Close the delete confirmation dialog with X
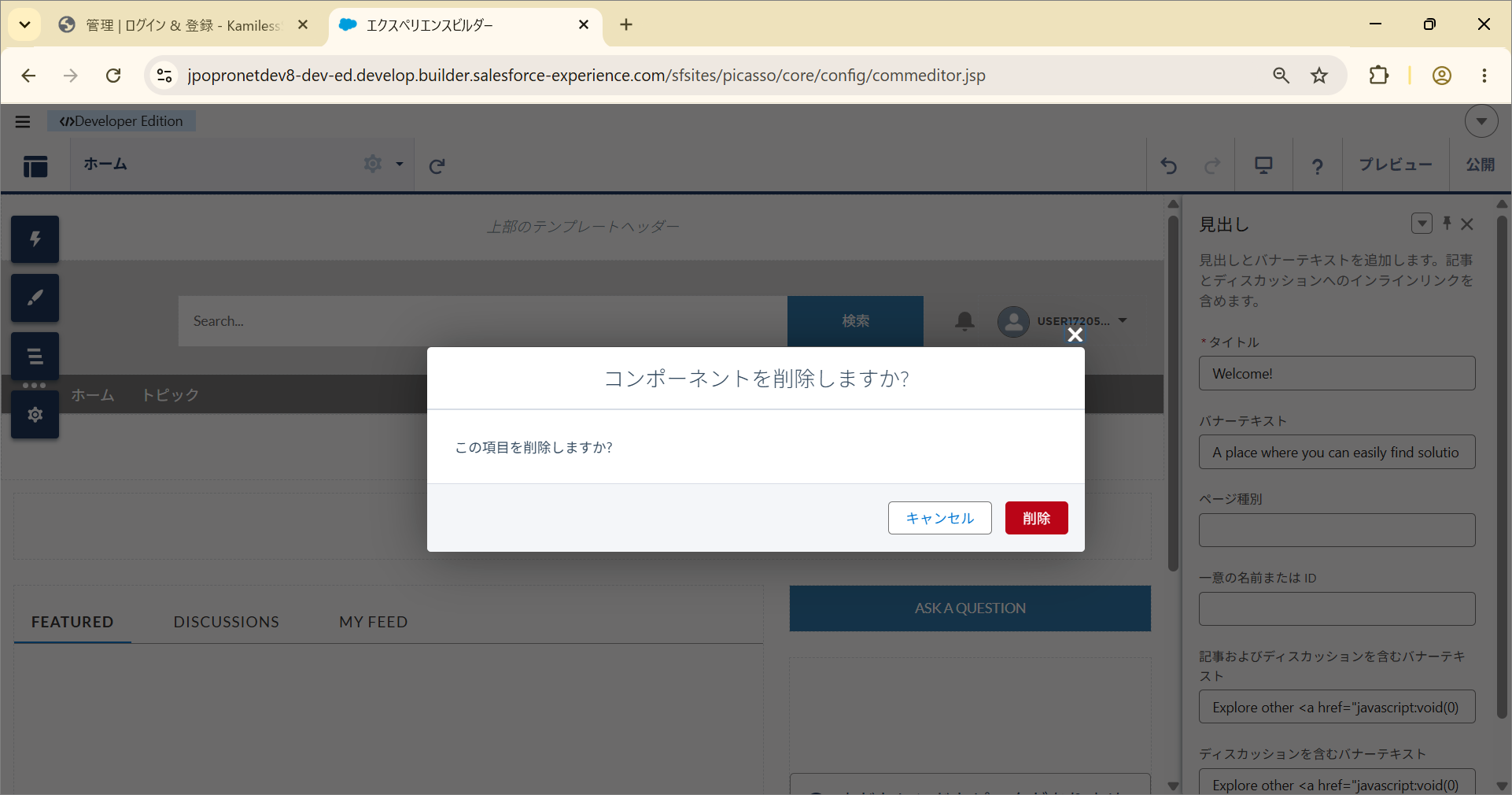 [1075, 335]
